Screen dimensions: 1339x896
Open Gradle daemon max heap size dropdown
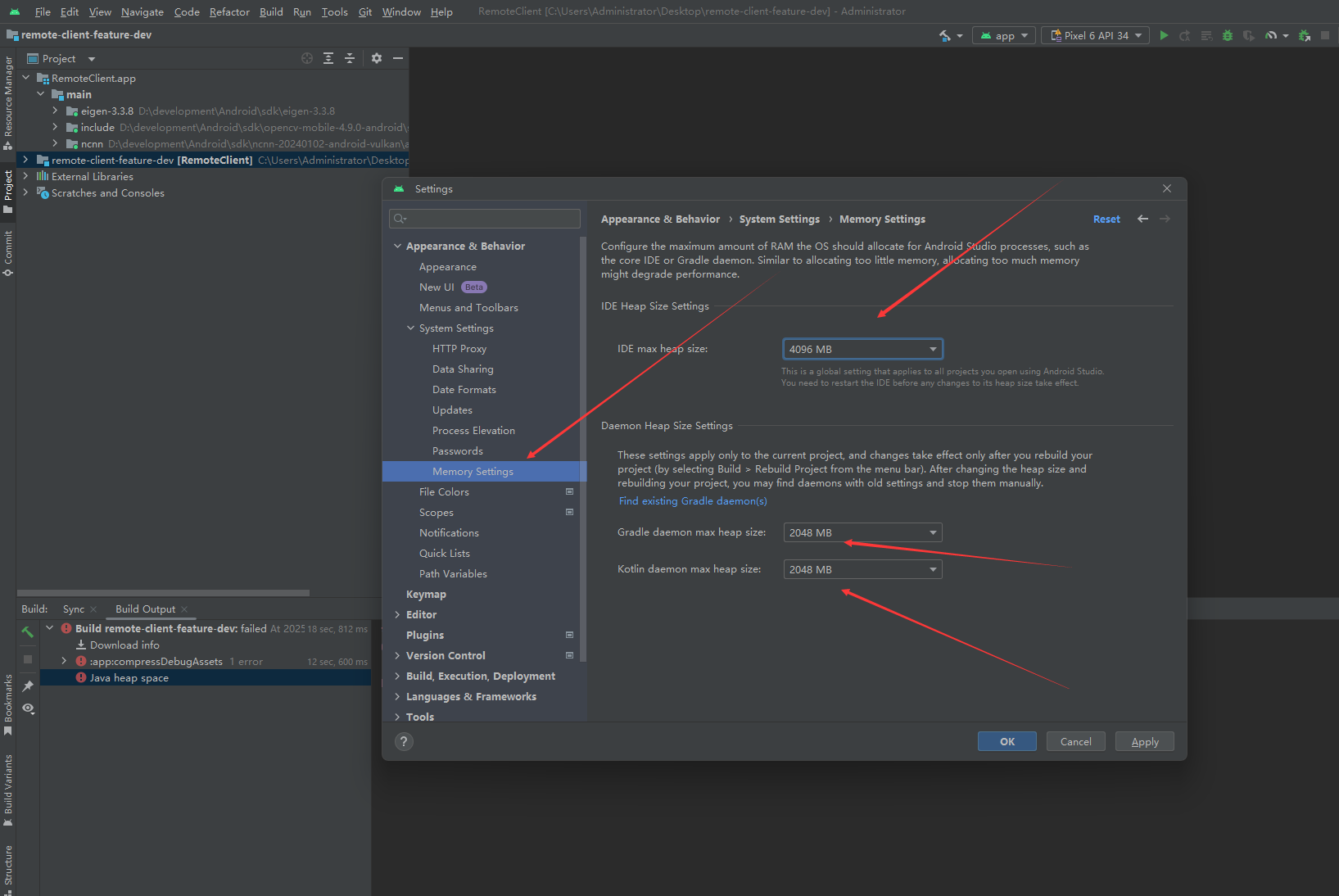tap(862, 532)
